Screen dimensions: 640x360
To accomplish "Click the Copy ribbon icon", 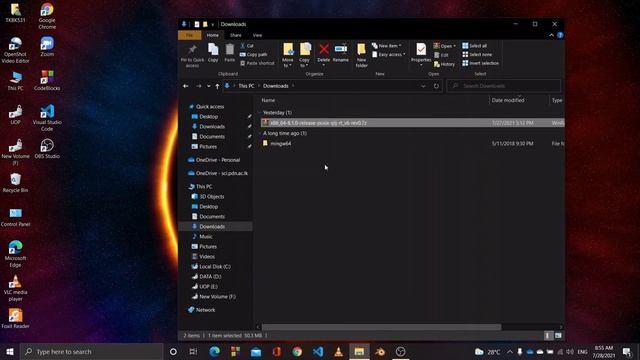I will pos(213,53).
